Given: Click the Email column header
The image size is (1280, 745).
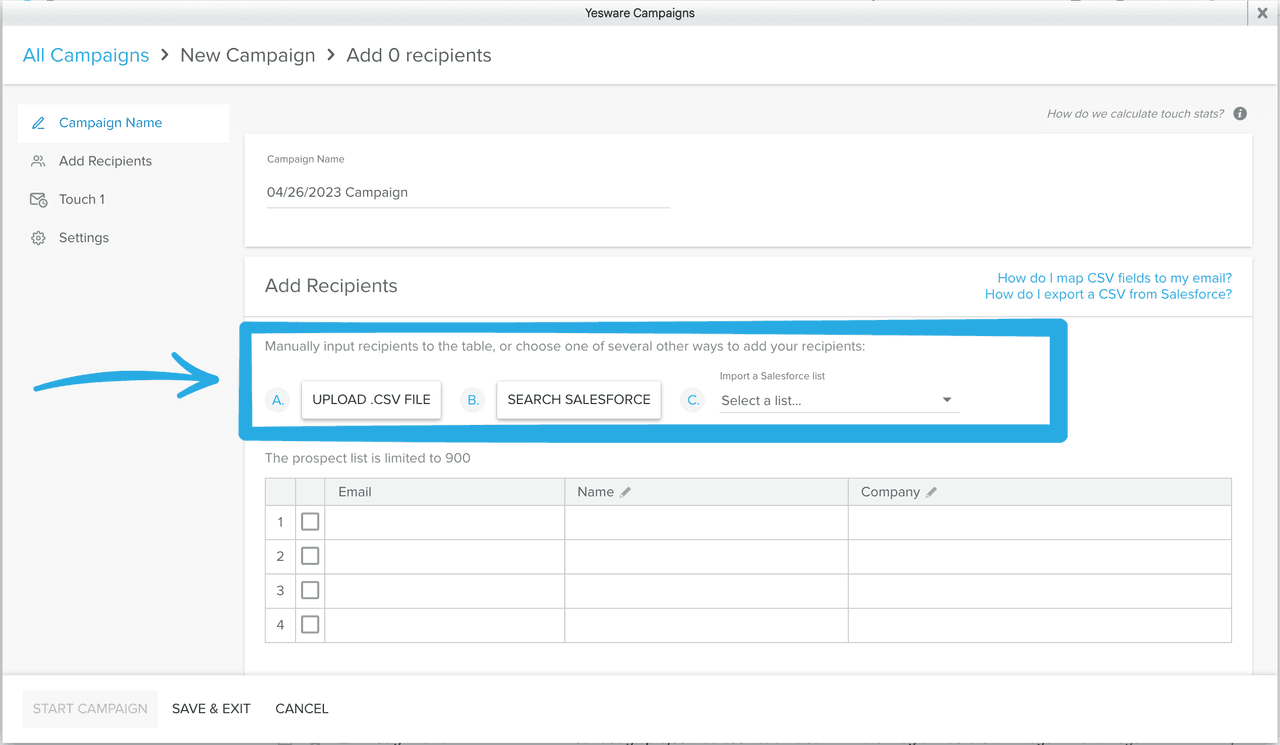Looking at the screenshot, I should pos(445,492).
